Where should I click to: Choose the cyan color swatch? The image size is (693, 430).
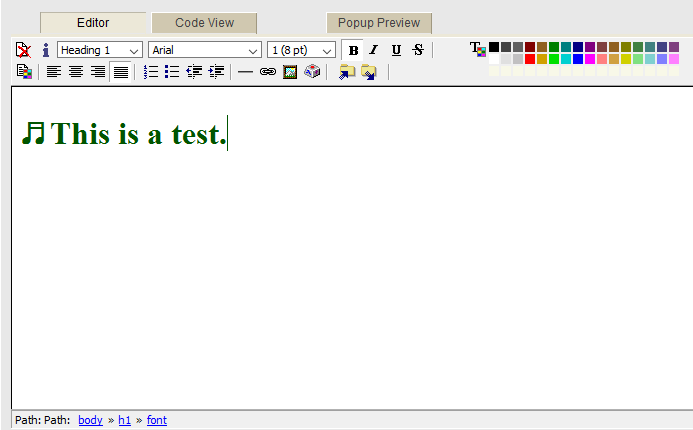[566, 59]
